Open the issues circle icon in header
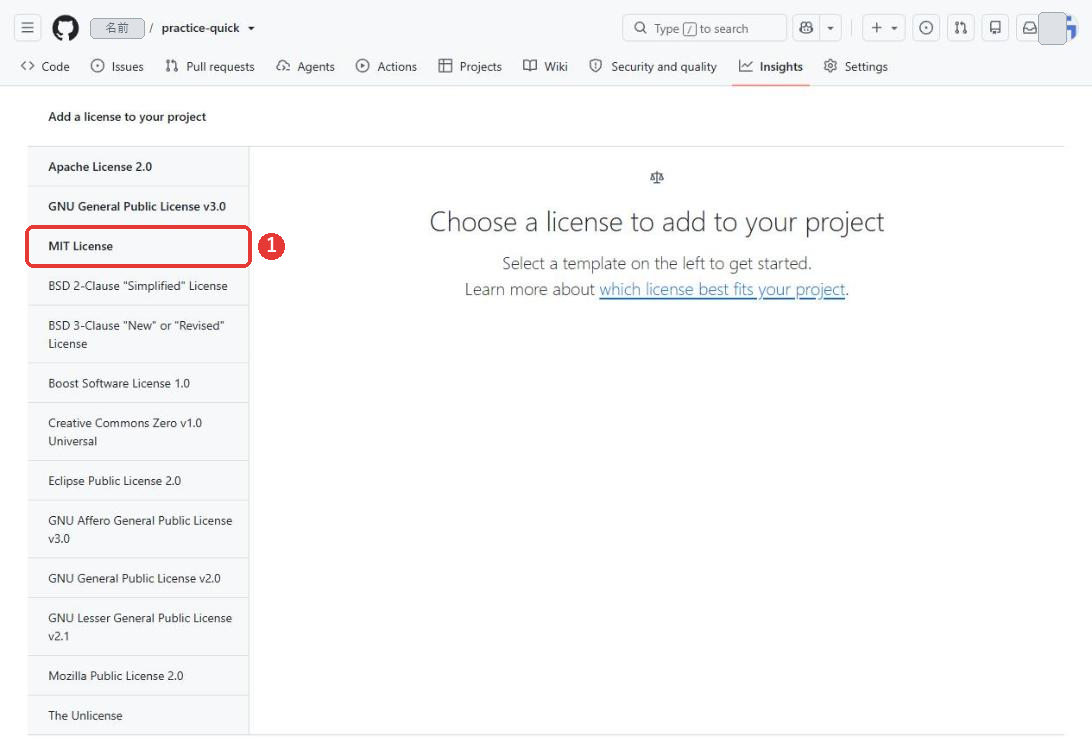Image resolution: width=1092 pixels, height=740 pixels. [x=926, y=28]
